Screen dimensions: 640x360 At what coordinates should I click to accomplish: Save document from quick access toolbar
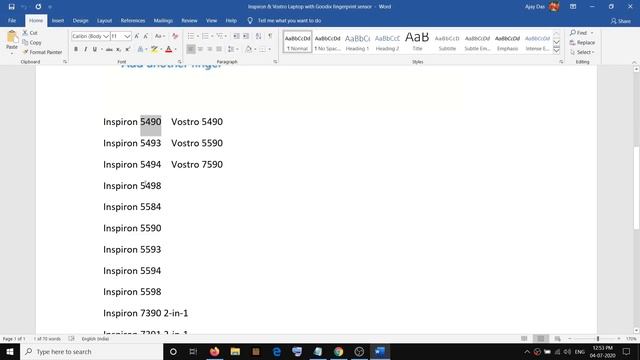pos(11,7)
